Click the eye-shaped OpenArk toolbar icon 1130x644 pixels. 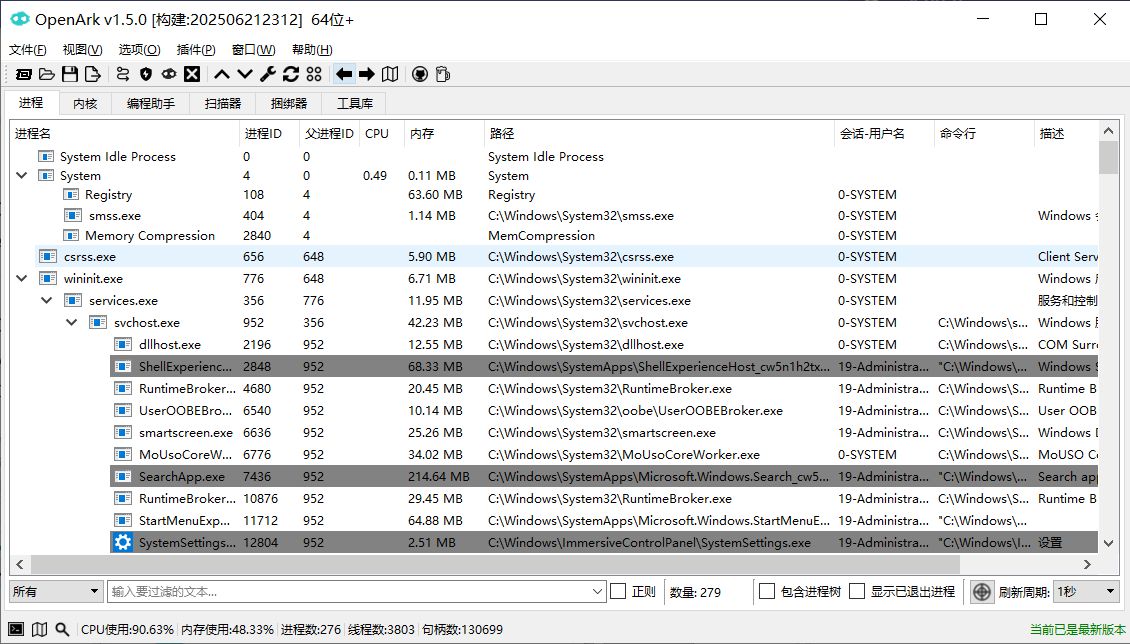point(169,74)
